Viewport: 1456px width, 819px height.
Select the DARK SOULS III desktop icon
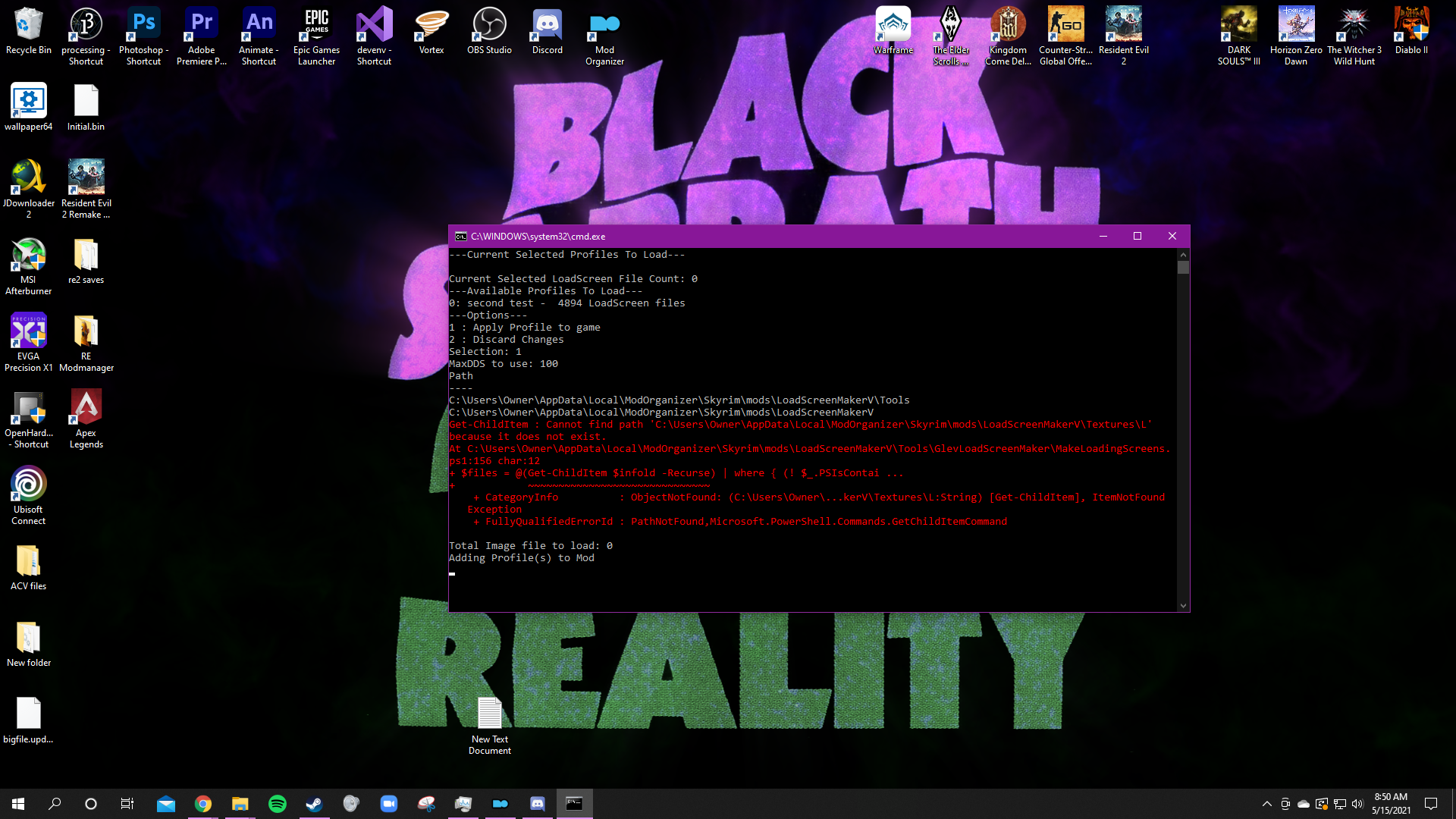1239,36
